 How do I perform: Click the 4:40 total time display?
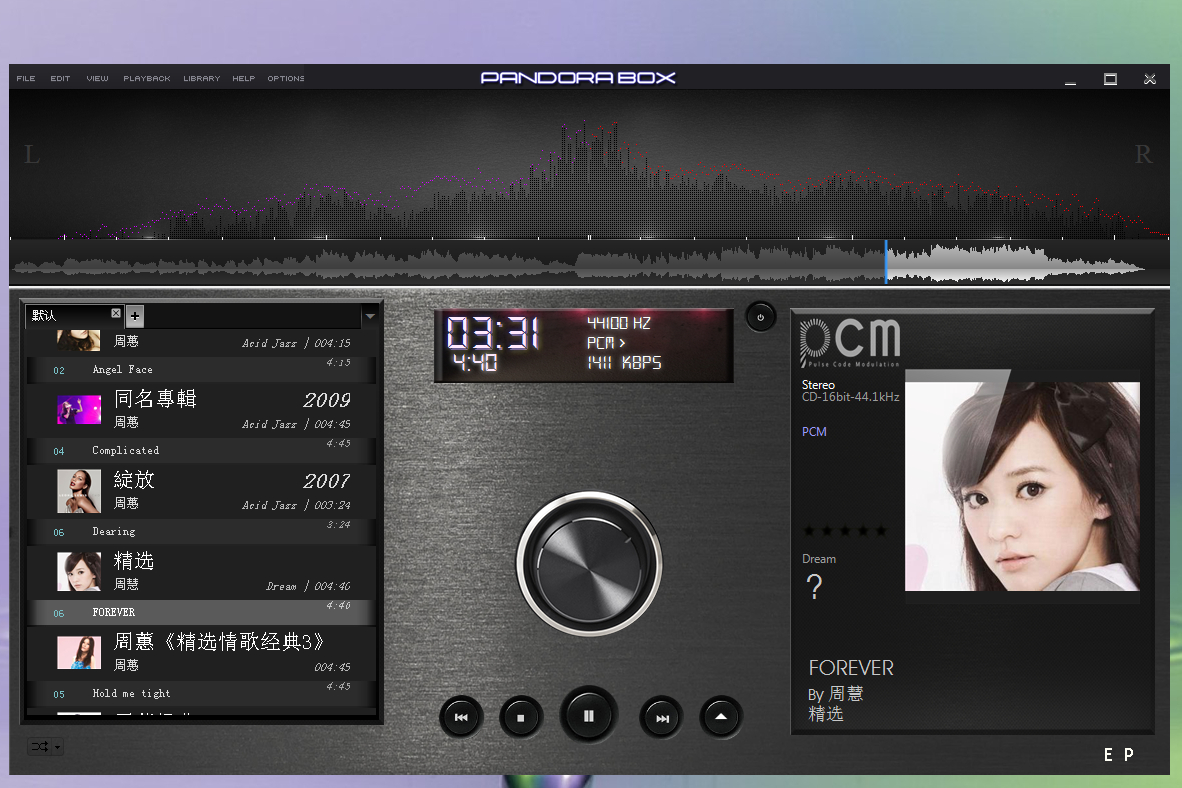tap(475, 363)
